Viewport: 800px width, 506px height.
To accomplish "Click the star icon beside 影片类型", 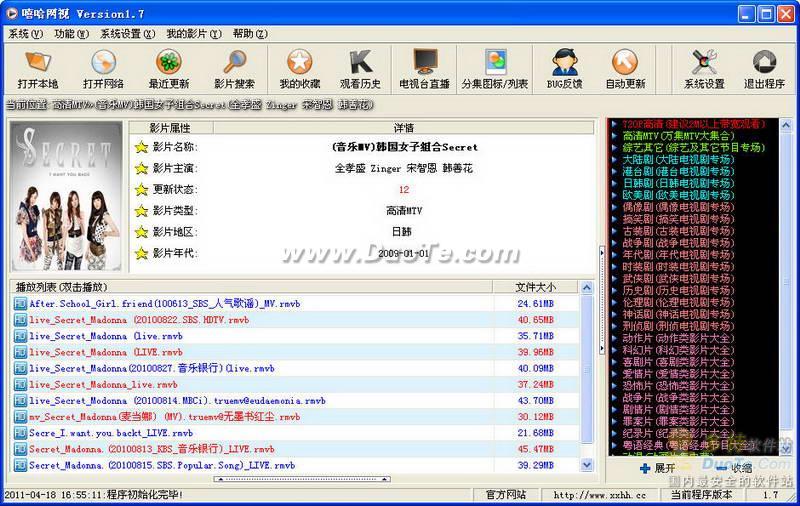I will (141, 211).
